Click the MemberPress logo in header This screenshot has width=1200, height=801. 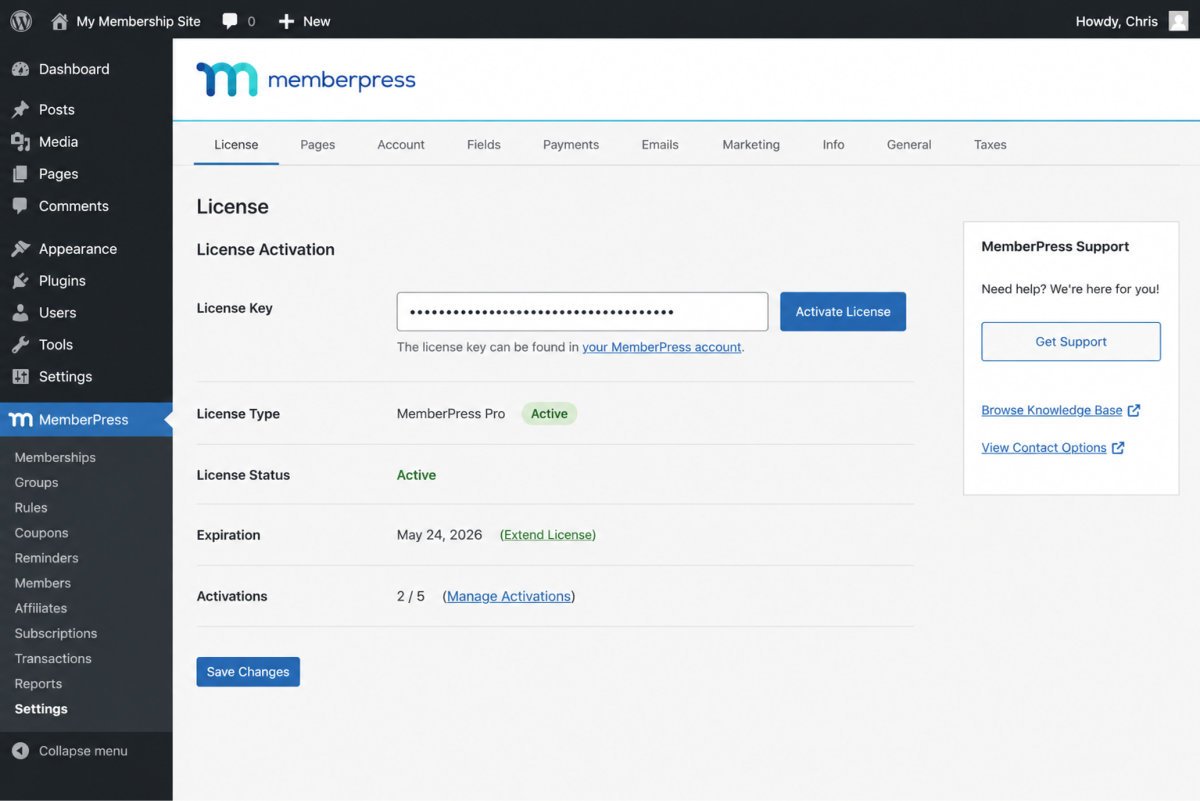306,80
